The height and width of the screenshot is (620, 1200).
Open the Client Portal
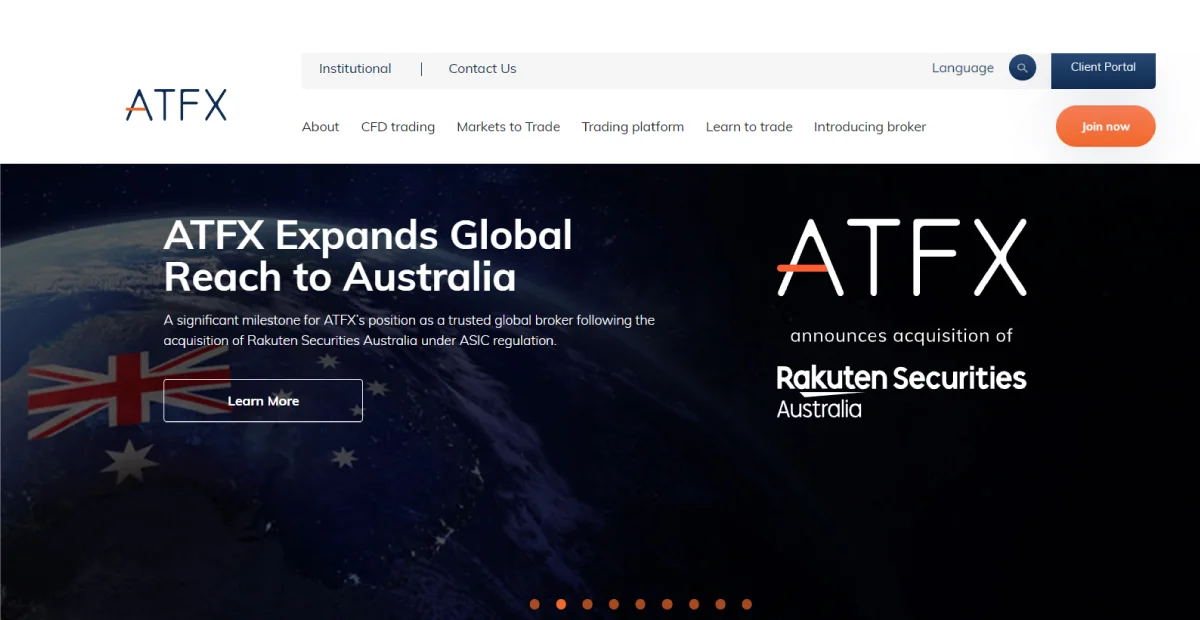point(1103,68)
